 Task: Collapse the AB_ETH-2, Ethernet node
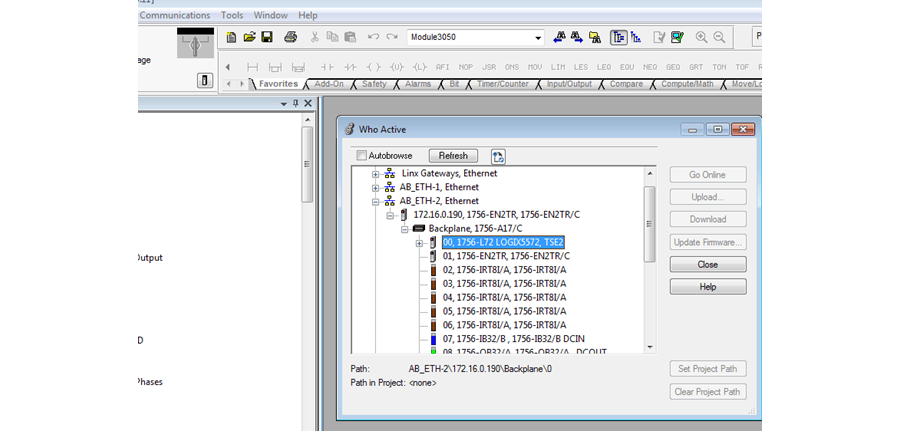(x=376, y=201)
